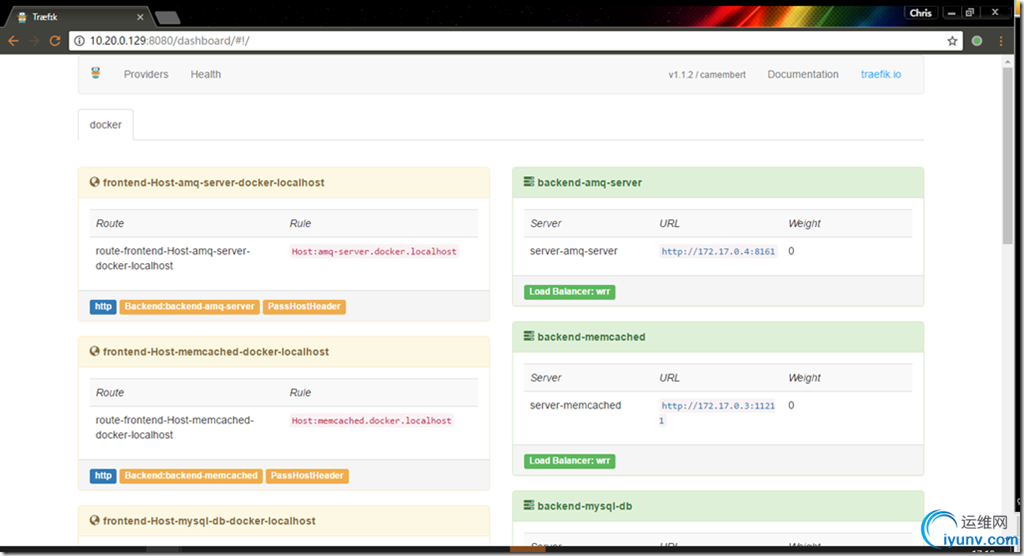Click Weight value 0 for server-memcached
This screenshot has width=1024, height=556.
tap(791, 405)
